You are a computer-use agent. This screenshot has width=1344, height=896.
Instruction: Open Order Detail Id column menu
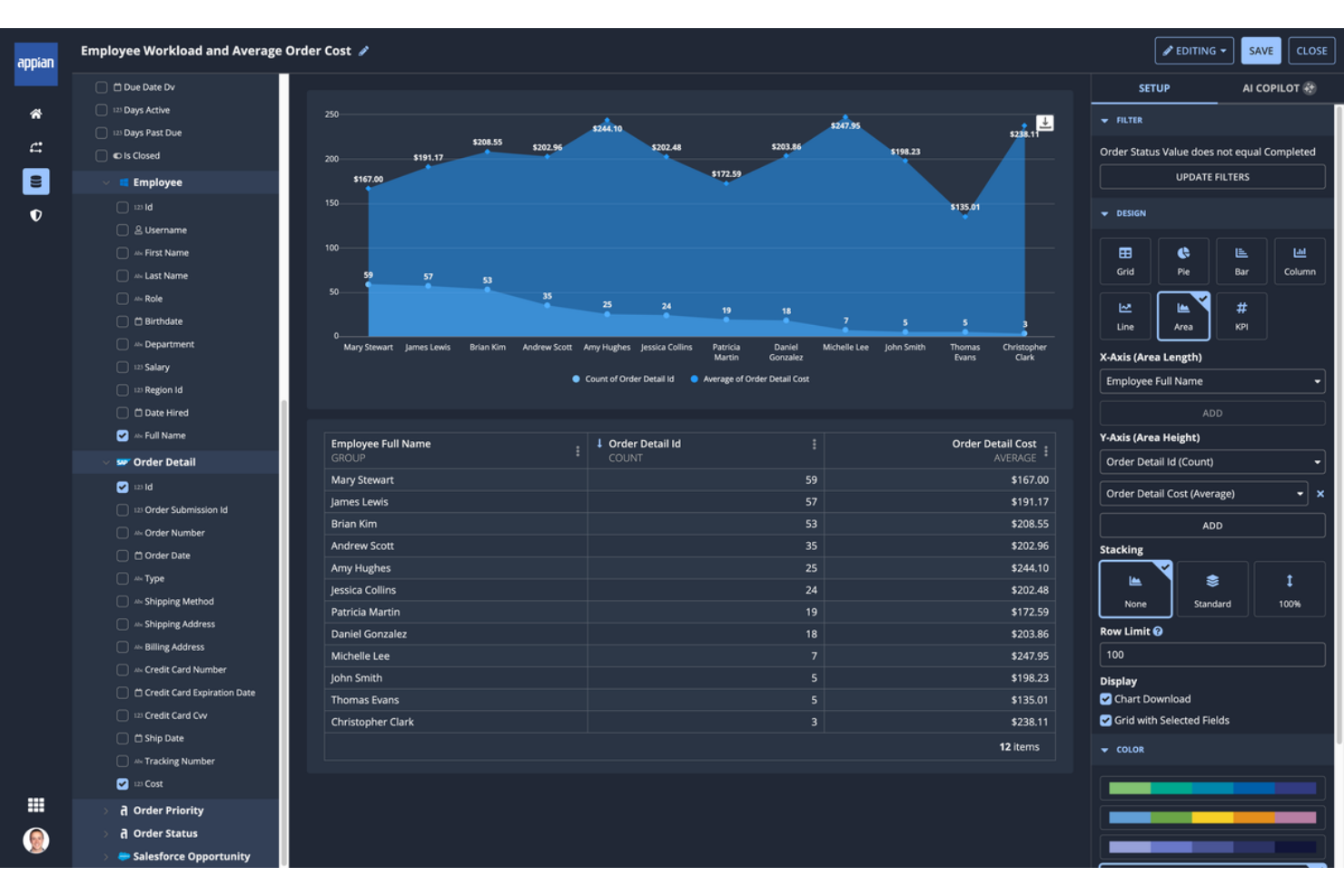coord(814,445)
